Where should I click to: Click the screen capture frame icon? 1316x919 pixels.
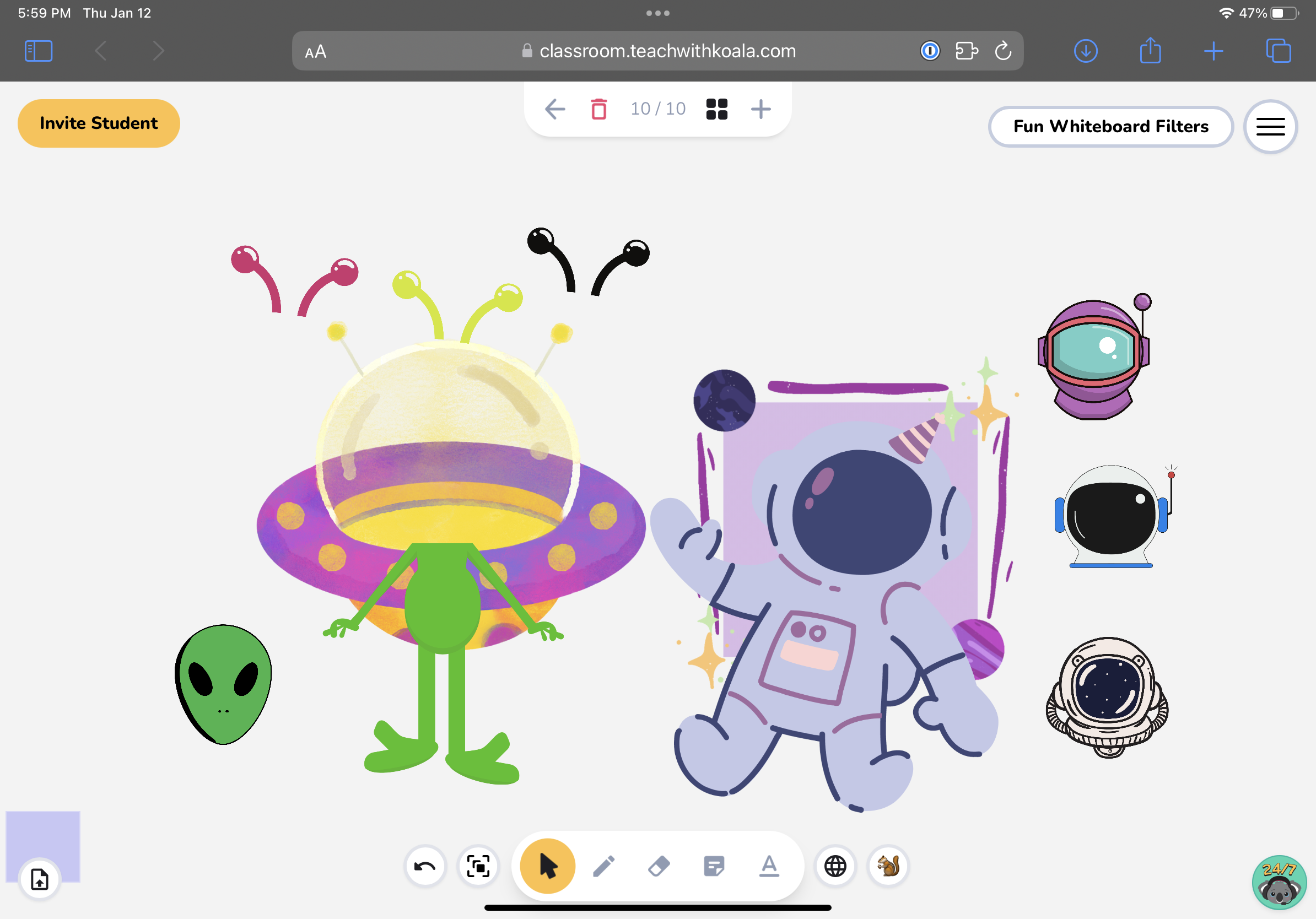click(x=478, y=867)
